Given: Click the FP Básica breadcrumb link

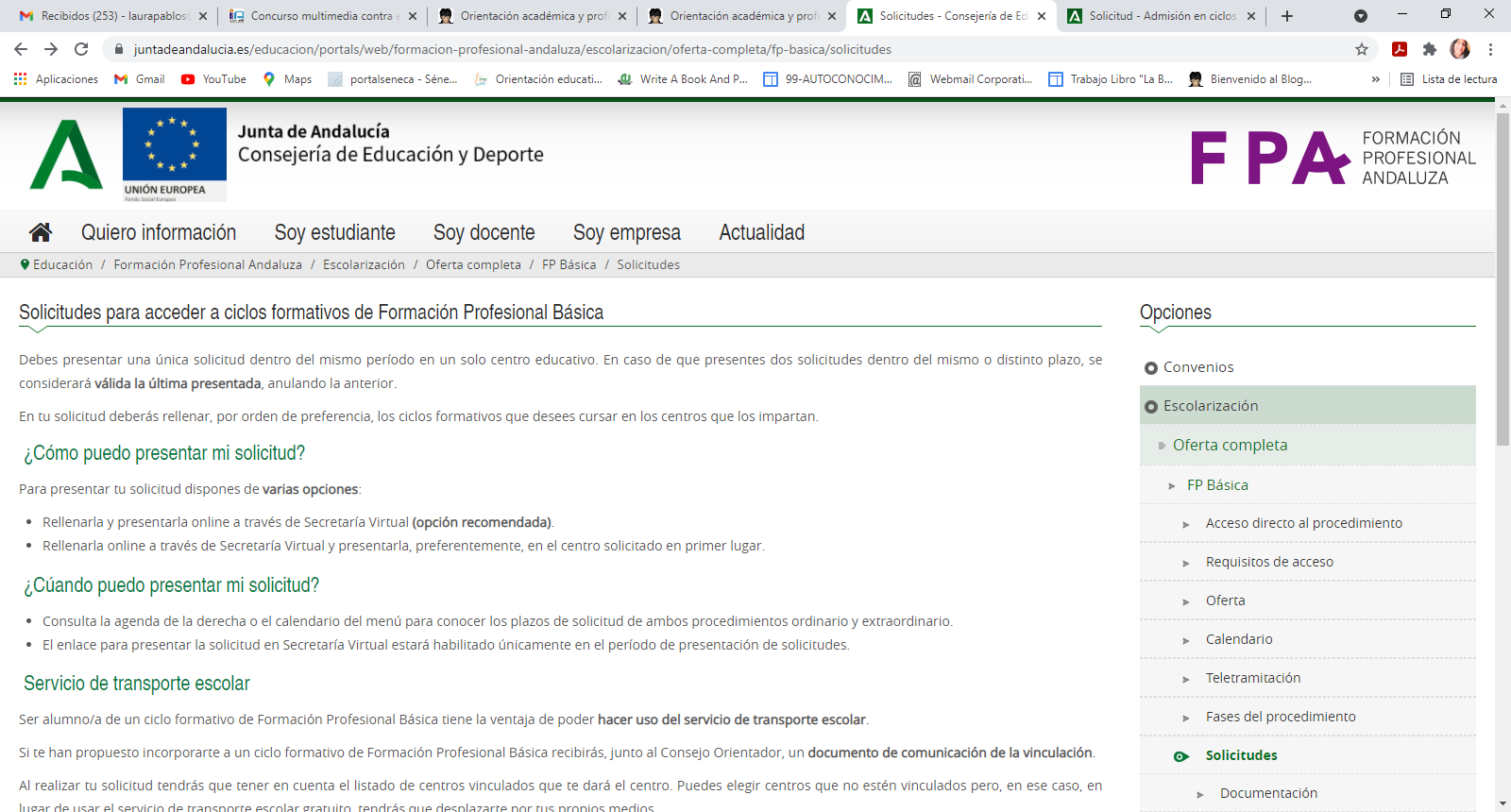Looking at the screenshot, I should (569, 264).
